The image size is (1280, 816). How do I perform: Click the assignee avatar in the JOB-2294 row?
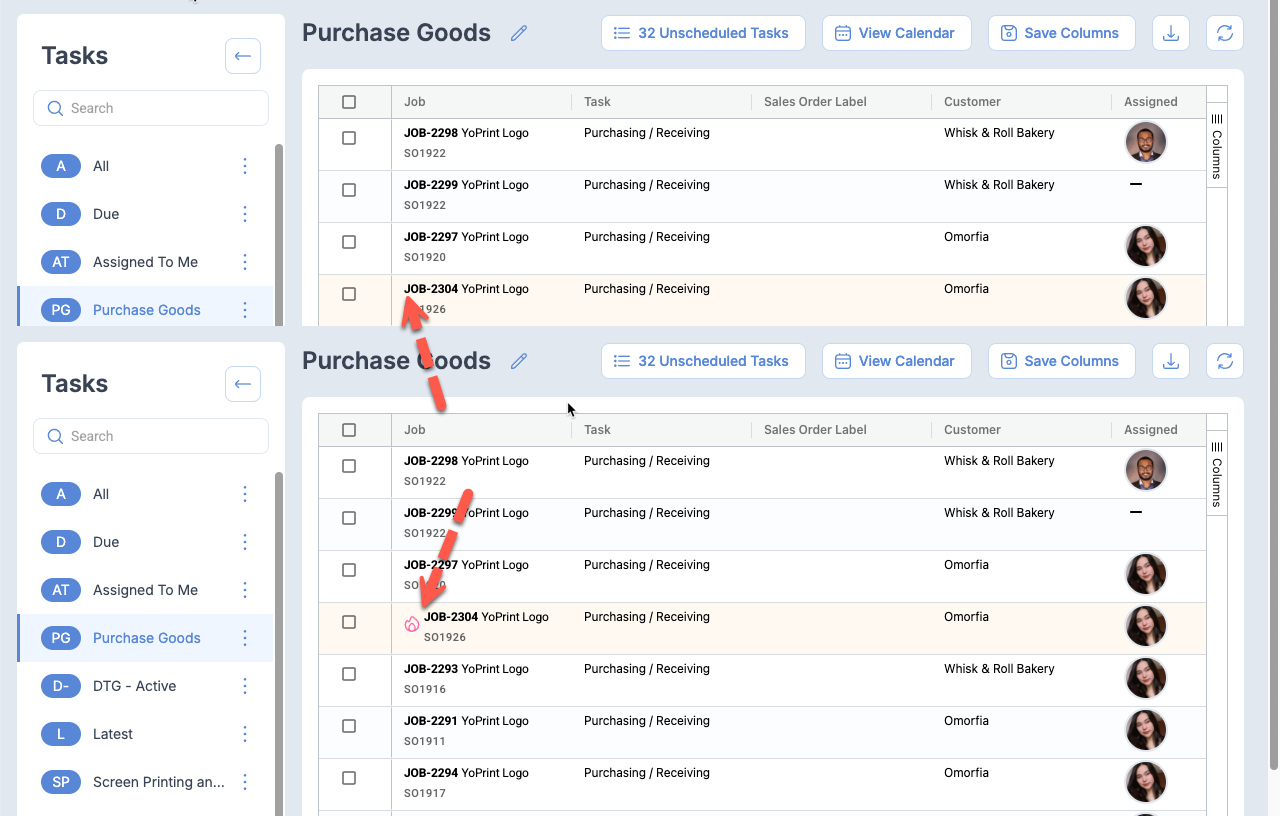pos(1146,782)
